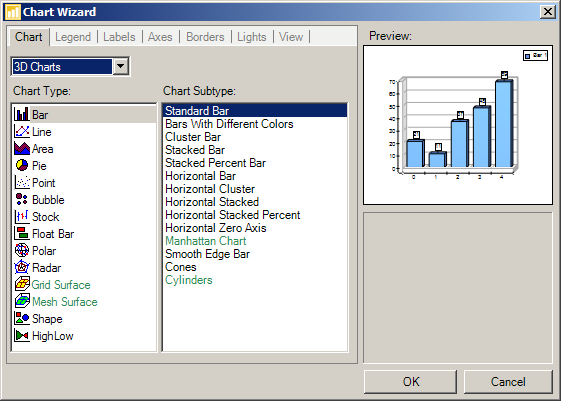Viewport: 561px width, 401px height.
Task: Select the Polar chart icon
Action: (x=22, y=250)
